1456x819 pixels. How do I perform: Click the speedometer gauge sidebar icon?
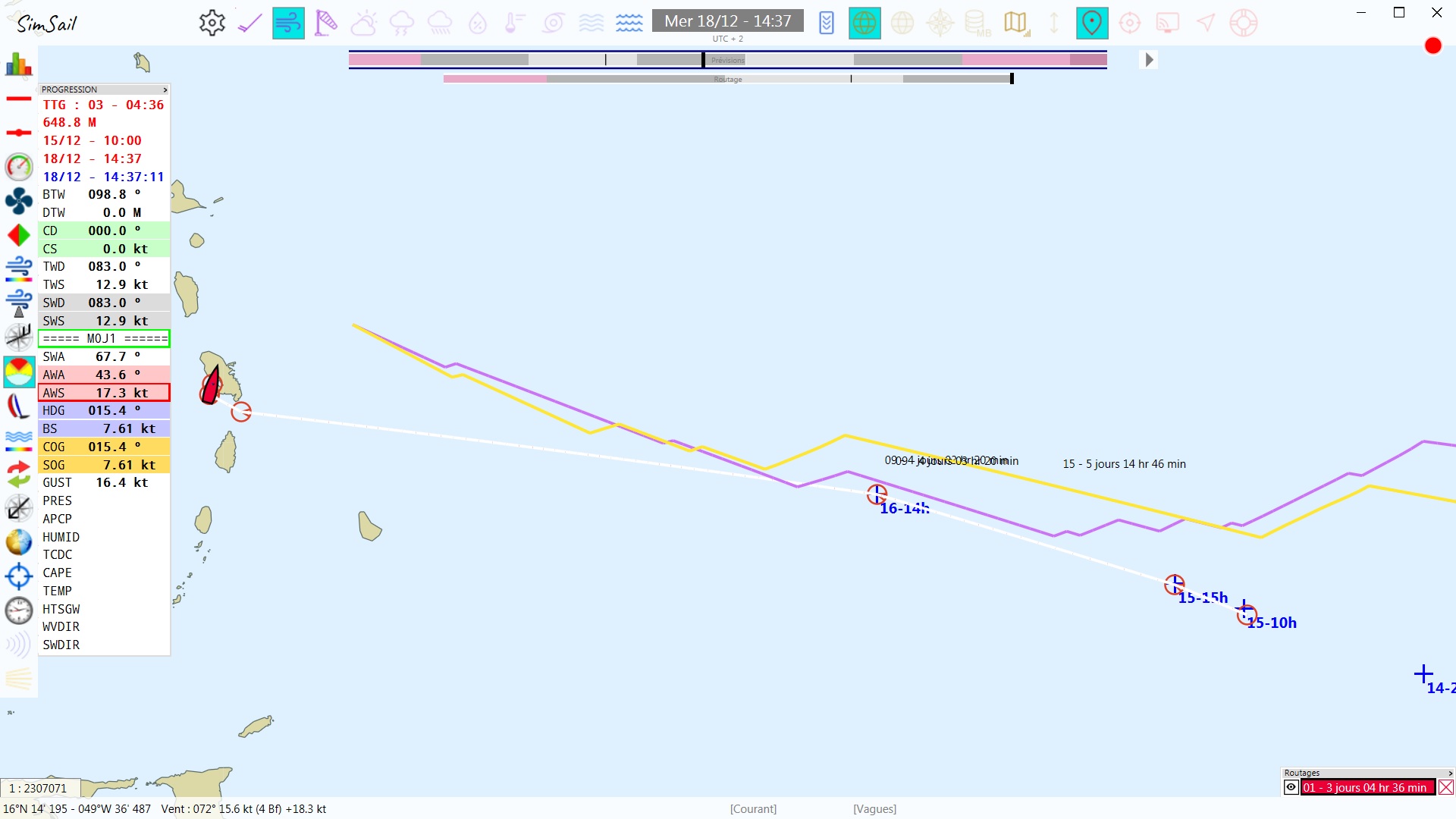[x=19, y=167]
